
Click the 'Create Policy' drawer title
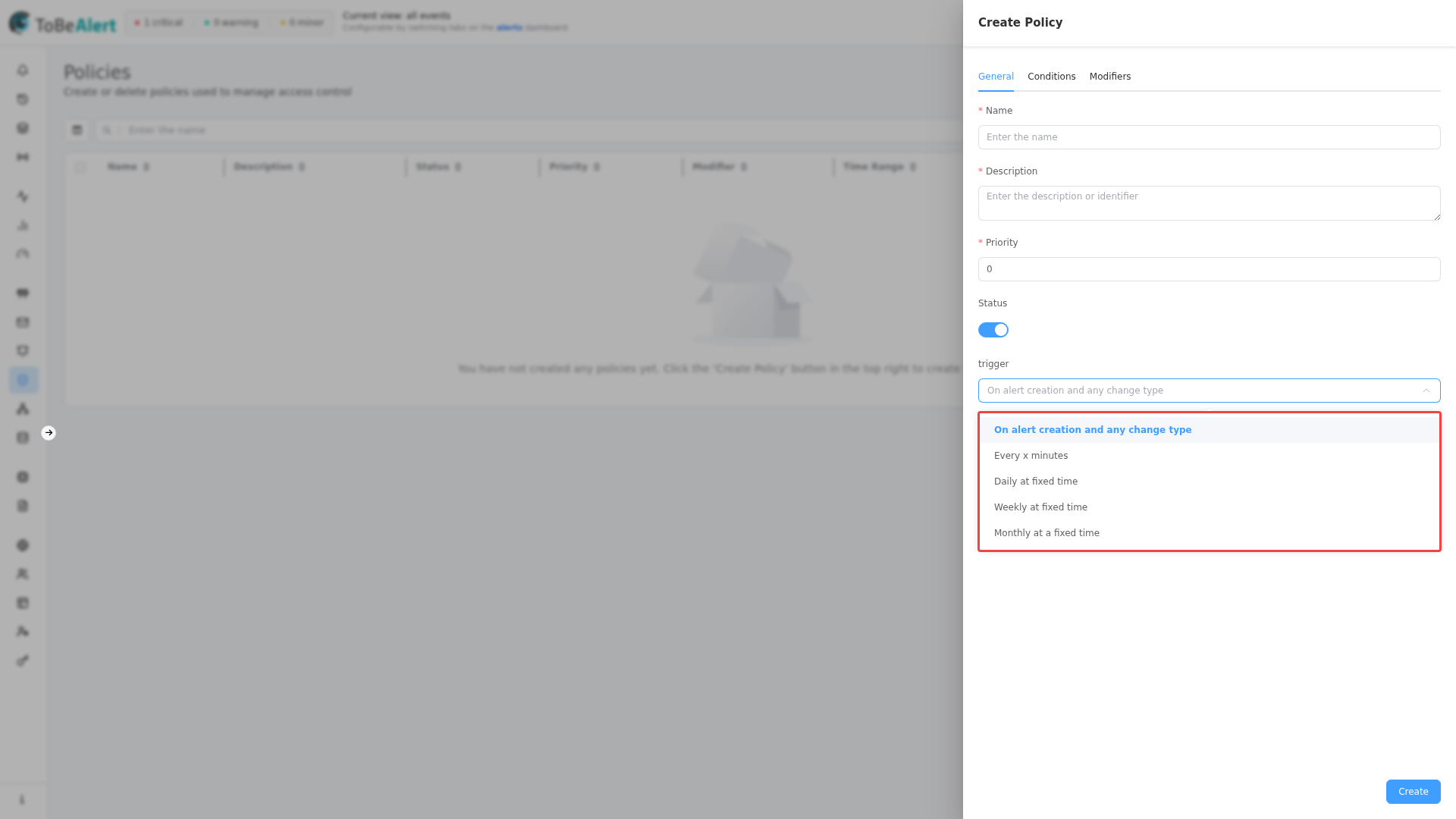pos(1020,23)
